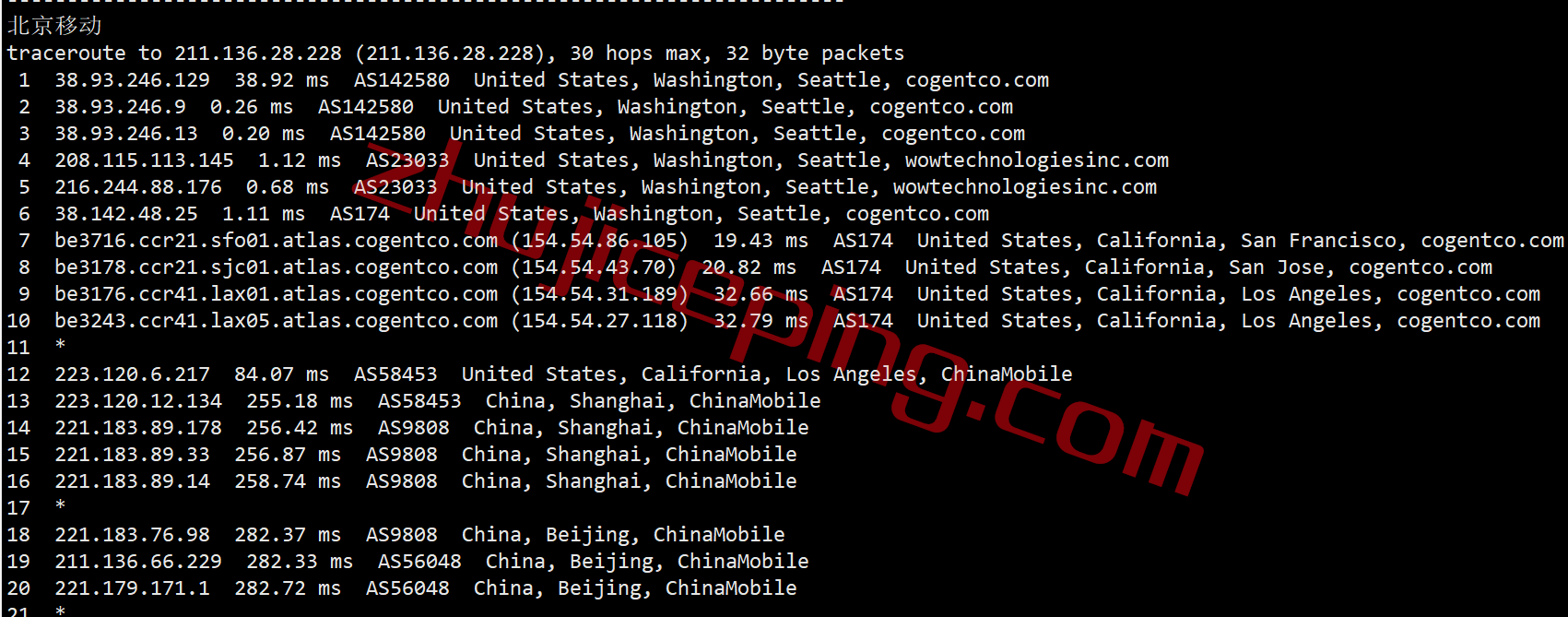
Task: Click 256.42 ms latency on hop 14
Action: pos(300,428)
